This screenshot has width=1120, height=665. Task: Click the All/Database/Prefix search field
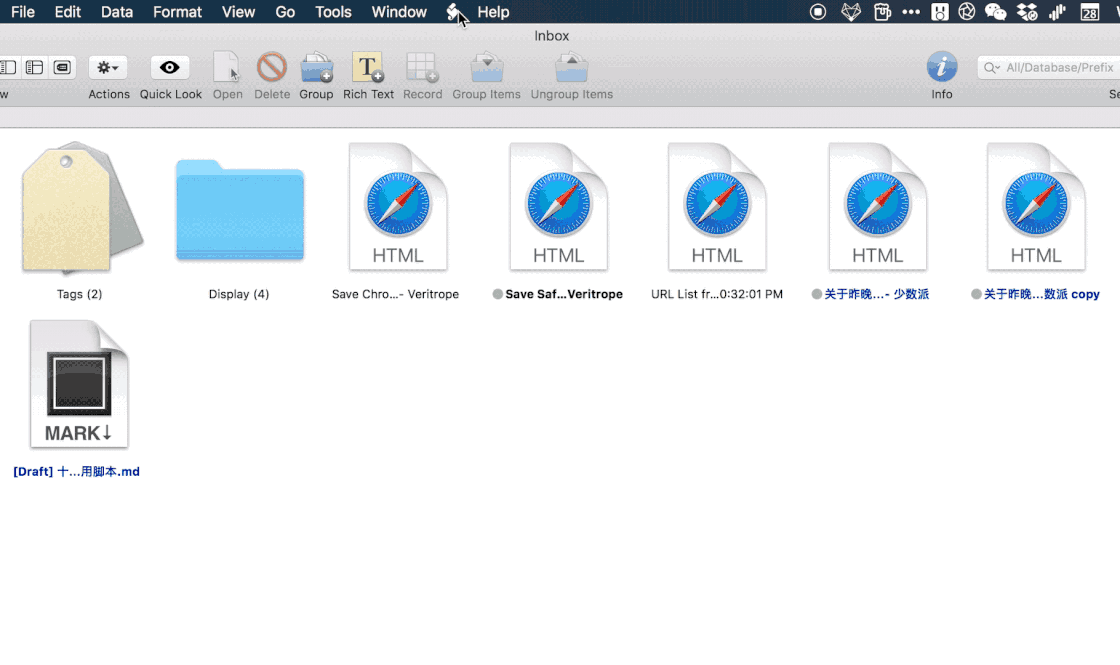pyautogui.click(x=1050, y=67)
